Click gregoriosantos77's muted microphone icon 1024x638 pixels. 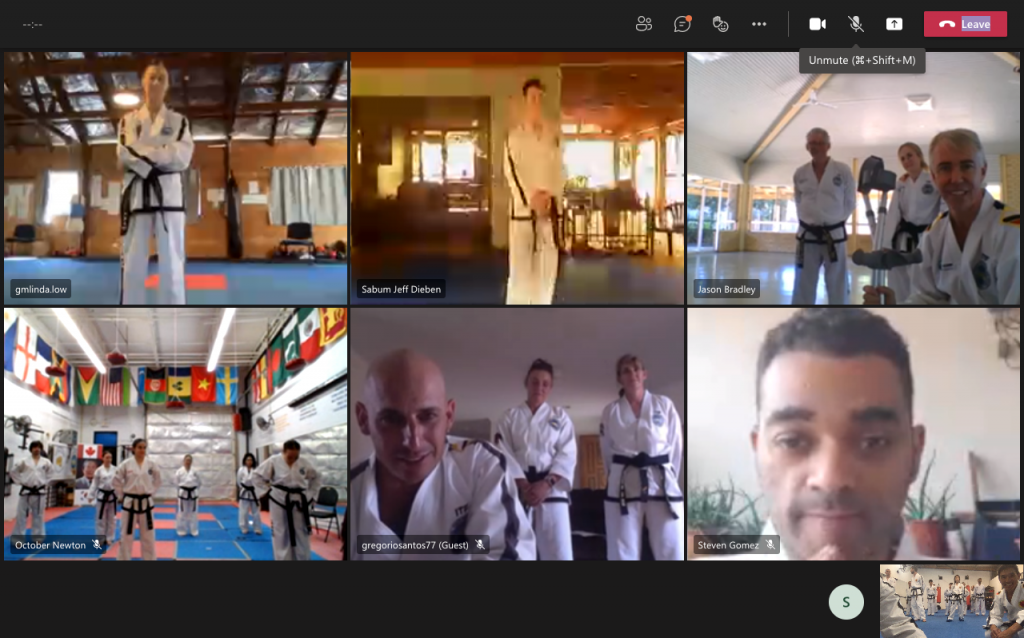tap(480, 545)
